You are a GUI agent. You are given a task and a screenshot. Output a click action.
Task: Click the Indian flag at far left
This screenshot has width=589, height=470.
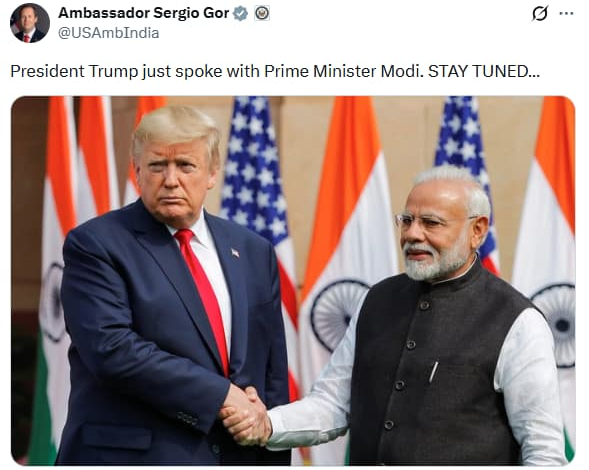56,278
